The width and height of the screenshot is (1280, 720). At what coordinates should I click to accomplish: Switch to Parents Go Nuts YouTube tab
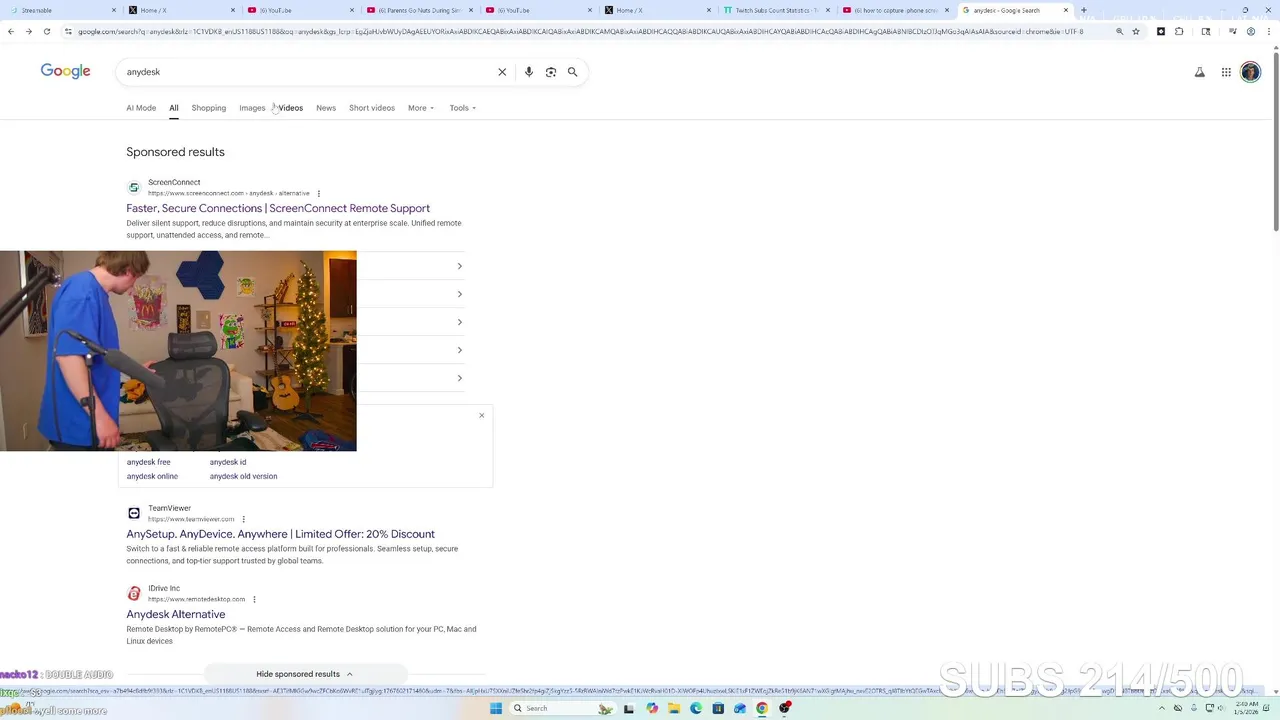pyautogui.click(x=418, y=10)
